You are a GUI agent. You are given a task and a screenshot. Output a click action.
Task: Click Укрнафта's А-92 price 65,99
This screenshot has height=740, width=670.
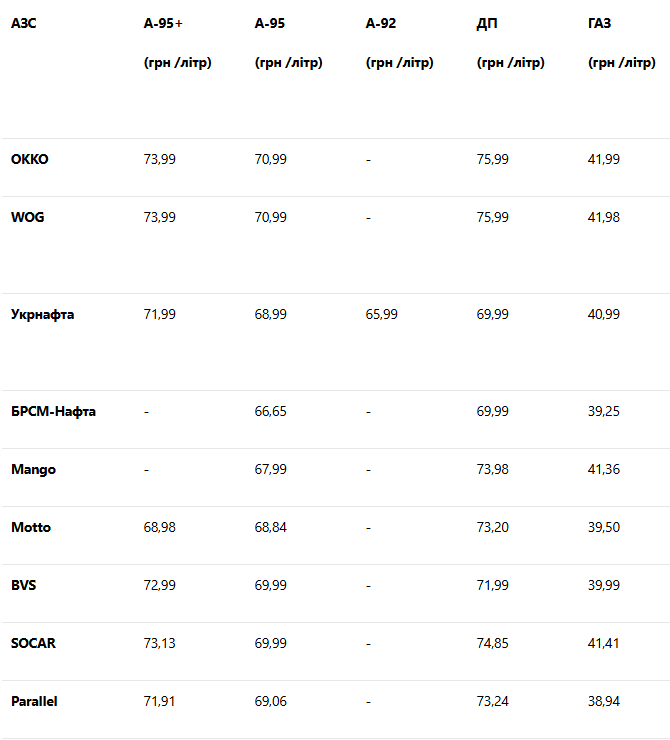click(x=382, y=314)
